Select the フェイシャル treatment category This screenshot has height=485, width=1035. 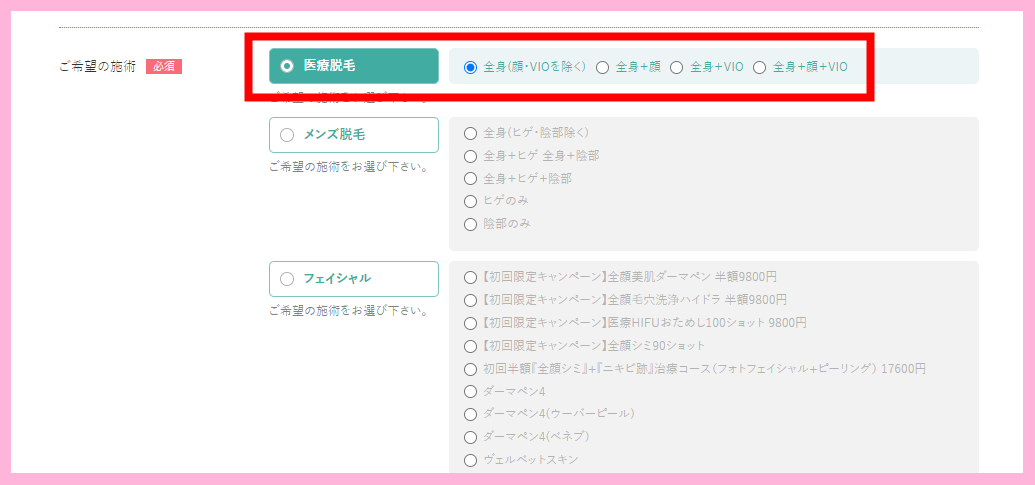click(x=354, y=279)
